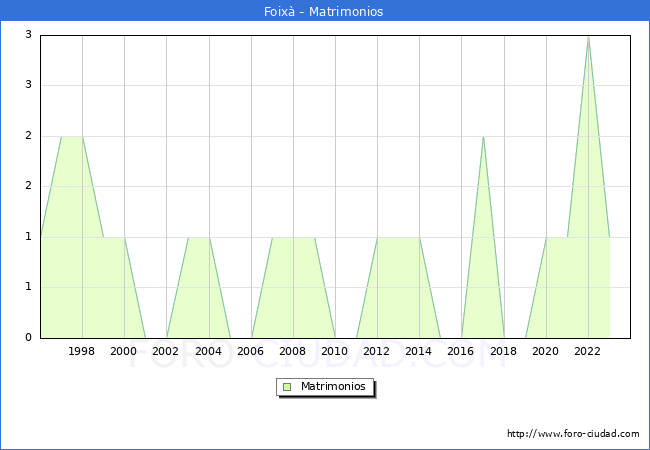The width and height of the screenshot is (650, 450).
Task: Click the chart title Foixà - Matrimonios
Action: coord(325,12)
